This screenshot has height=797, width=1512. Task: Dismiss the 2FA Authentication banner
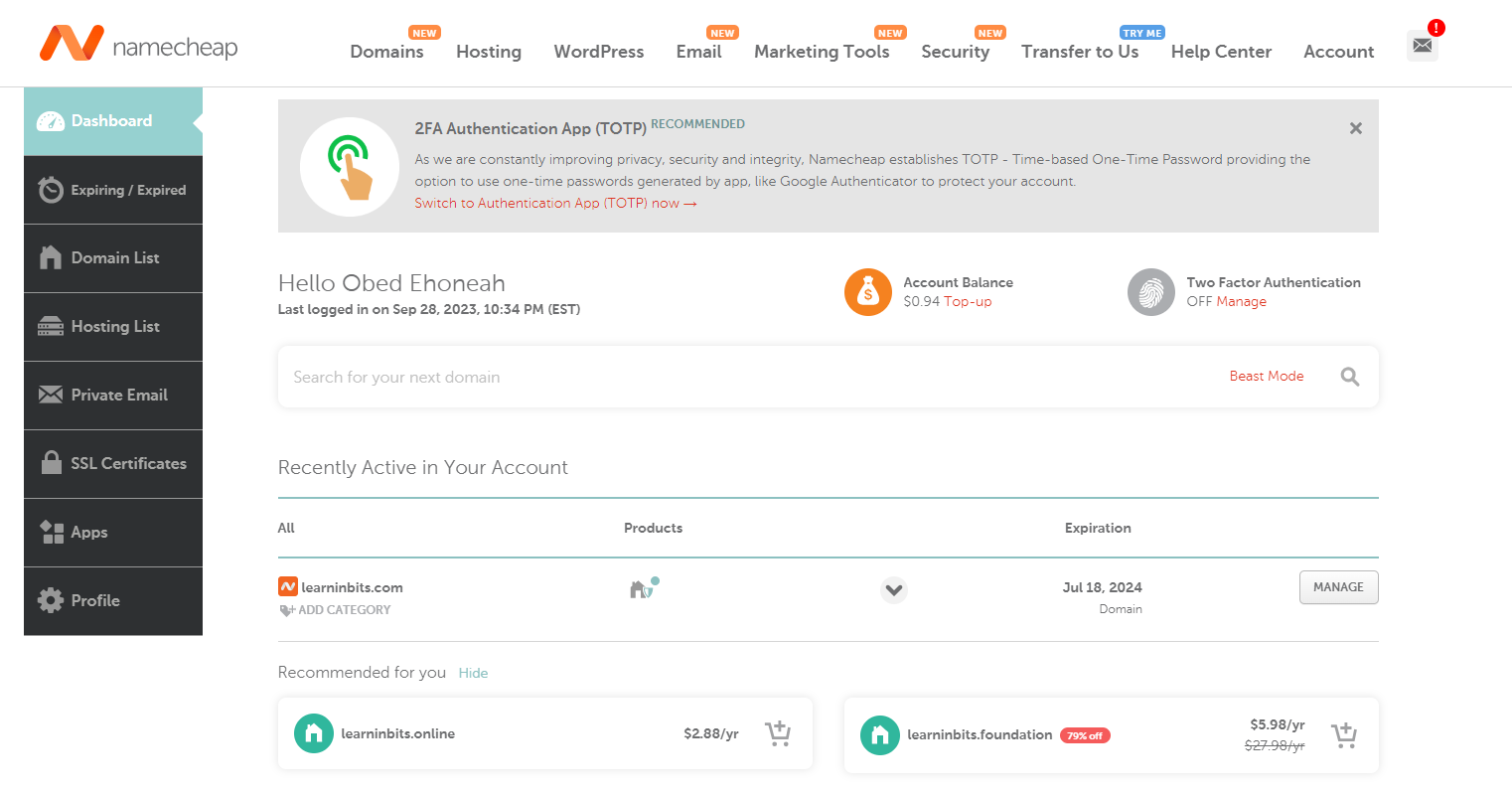1356,128
